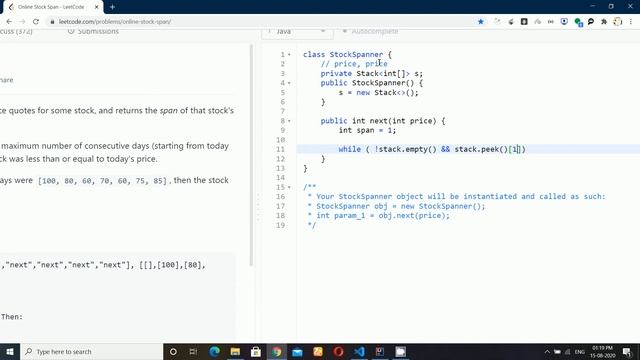Image resolution: width=640 pixels, height=360 pixels.
Task: Open the Chrome profile avatar
Action: [x=618, y=22]
